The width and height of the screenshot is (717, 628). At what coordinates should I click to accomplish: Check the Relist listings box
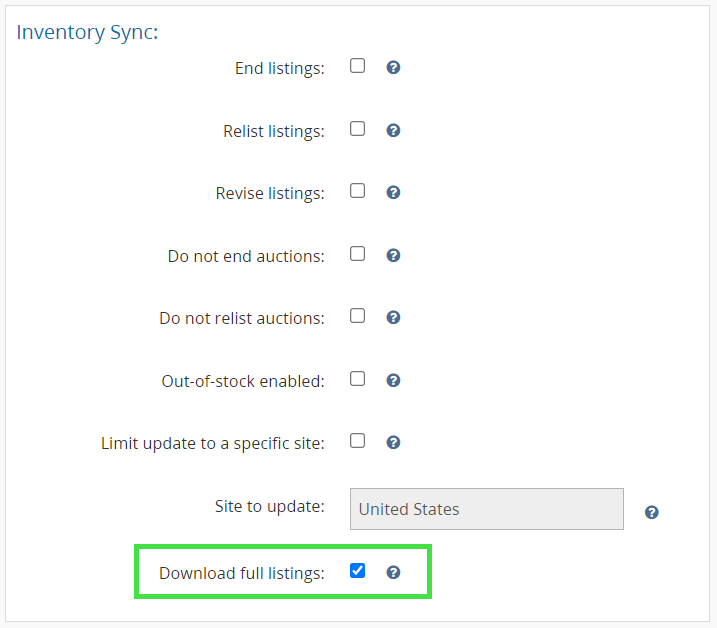357,129
